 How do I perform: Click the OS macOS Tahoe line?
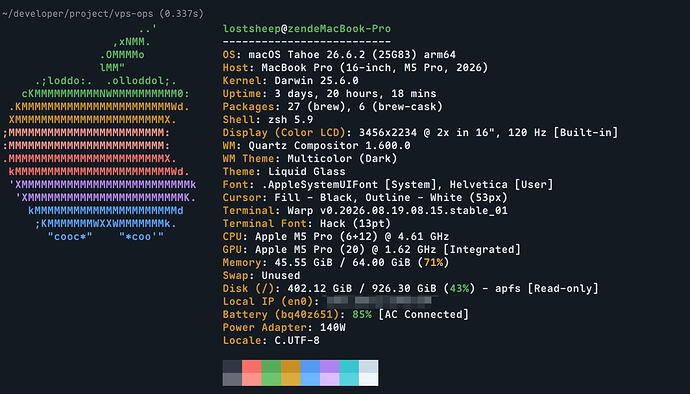339,55
